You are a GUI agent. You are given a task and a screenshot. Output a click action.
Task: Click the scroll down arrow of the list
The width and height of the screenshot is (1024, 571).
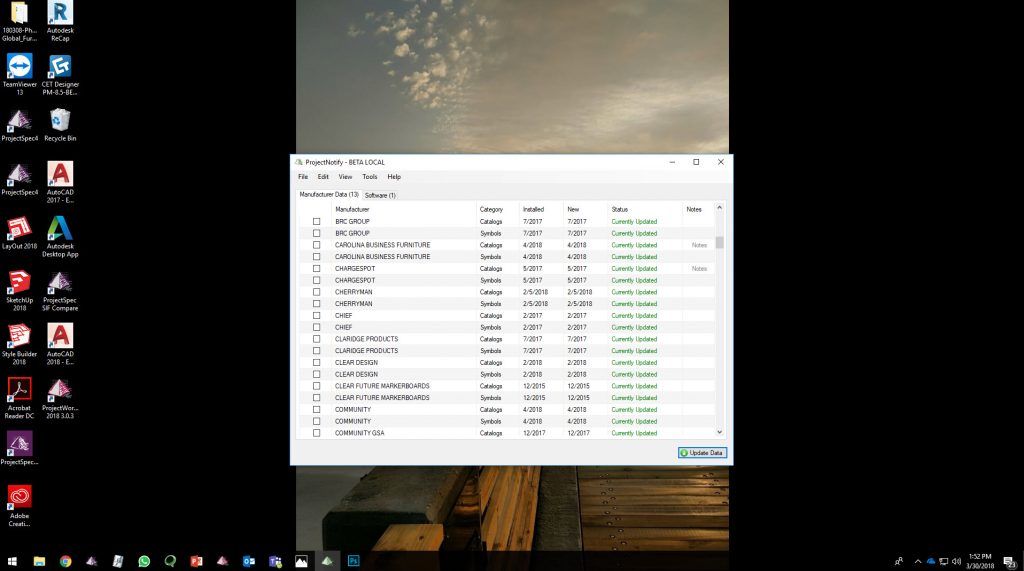[719, 433]
